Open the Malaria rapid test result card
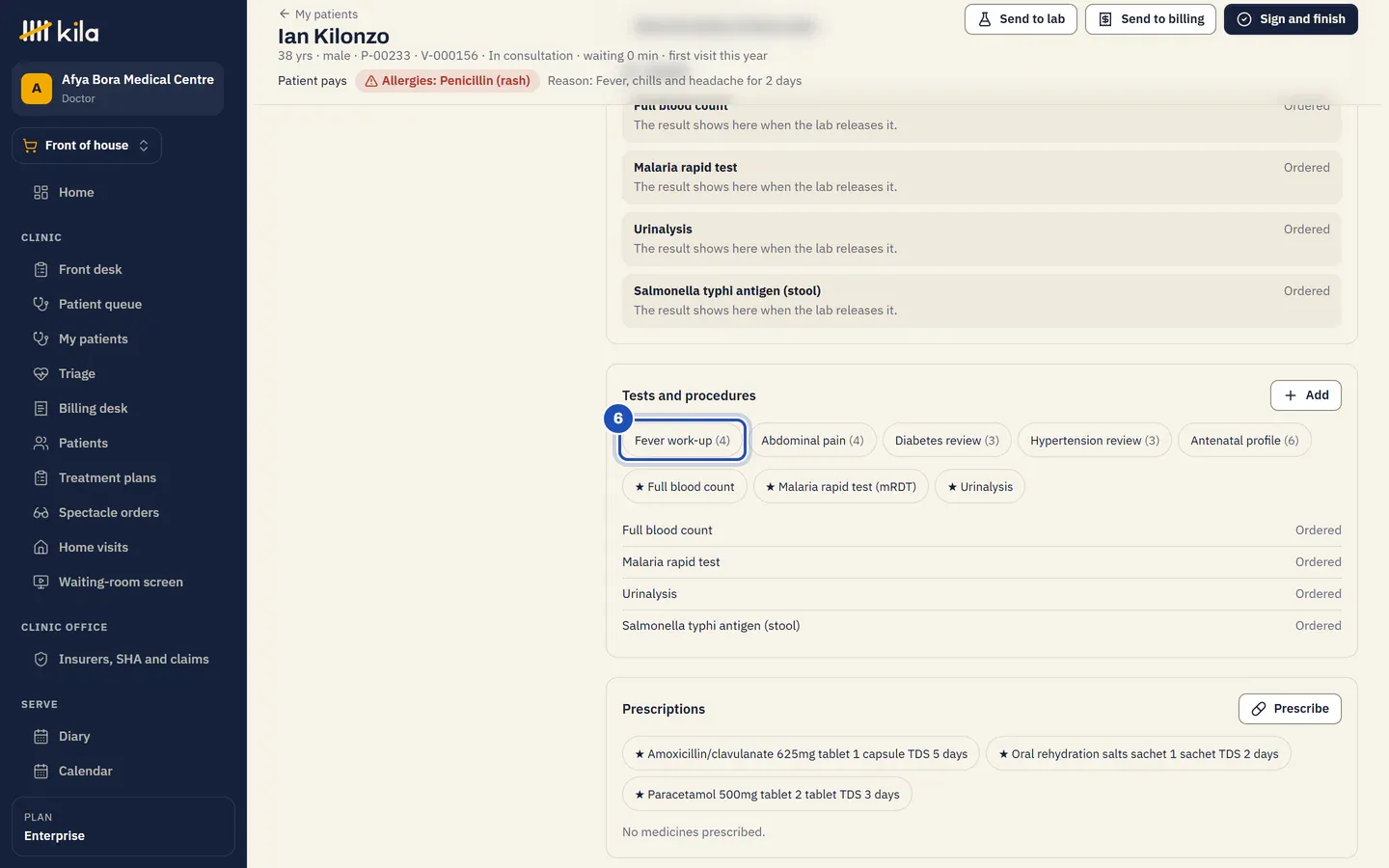Screen dimensions: 1389x868 (x=982, y=177)
